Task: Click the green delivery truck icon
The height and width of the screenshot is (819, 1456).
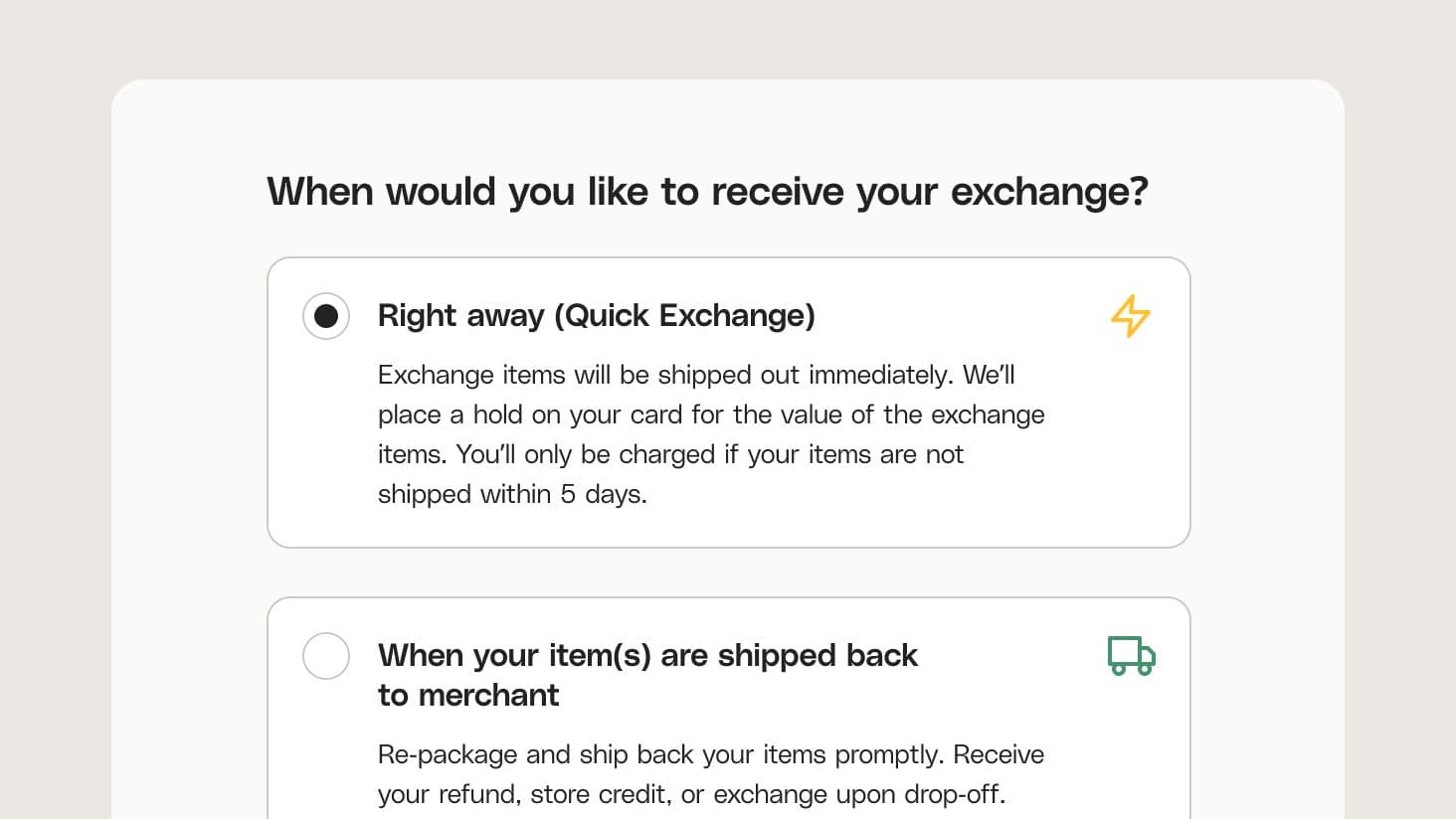Action: tap(1131, 656)
